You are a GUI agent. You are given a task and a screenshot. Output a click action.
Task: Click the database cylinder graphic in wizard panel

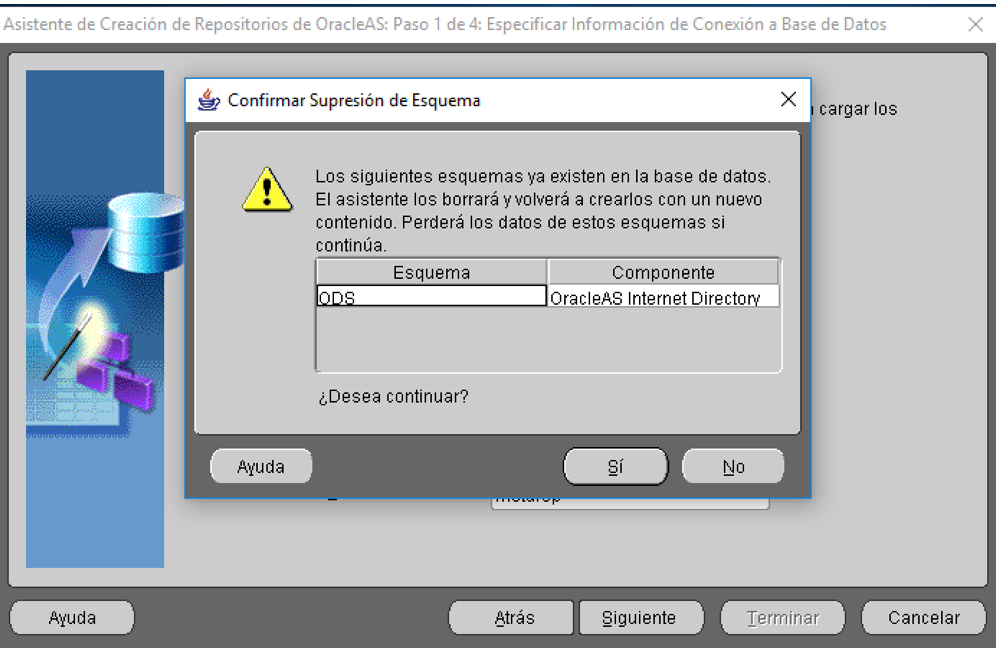pos(143,232)
